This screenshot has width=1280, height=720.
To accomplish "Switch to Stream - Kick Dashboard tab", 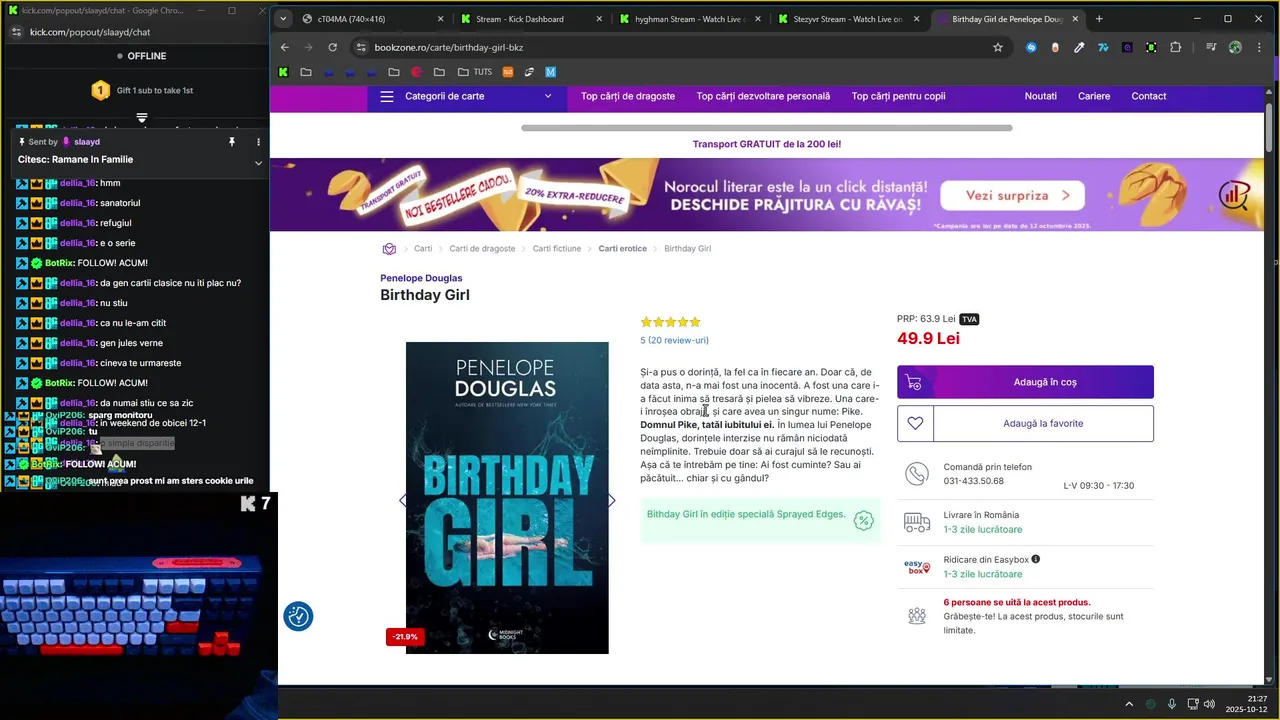I will [531, 19].
